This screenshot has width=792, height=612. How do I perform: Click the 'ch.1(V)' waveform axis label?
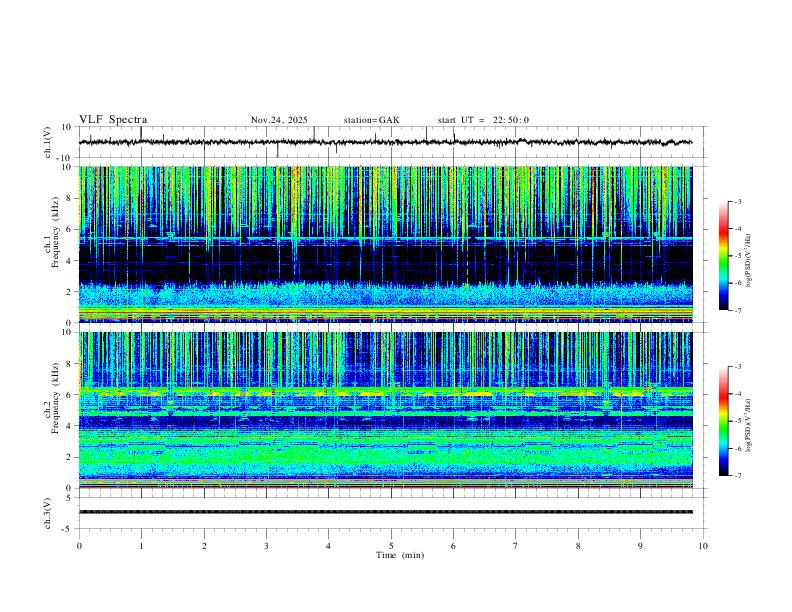coord(48,142)
